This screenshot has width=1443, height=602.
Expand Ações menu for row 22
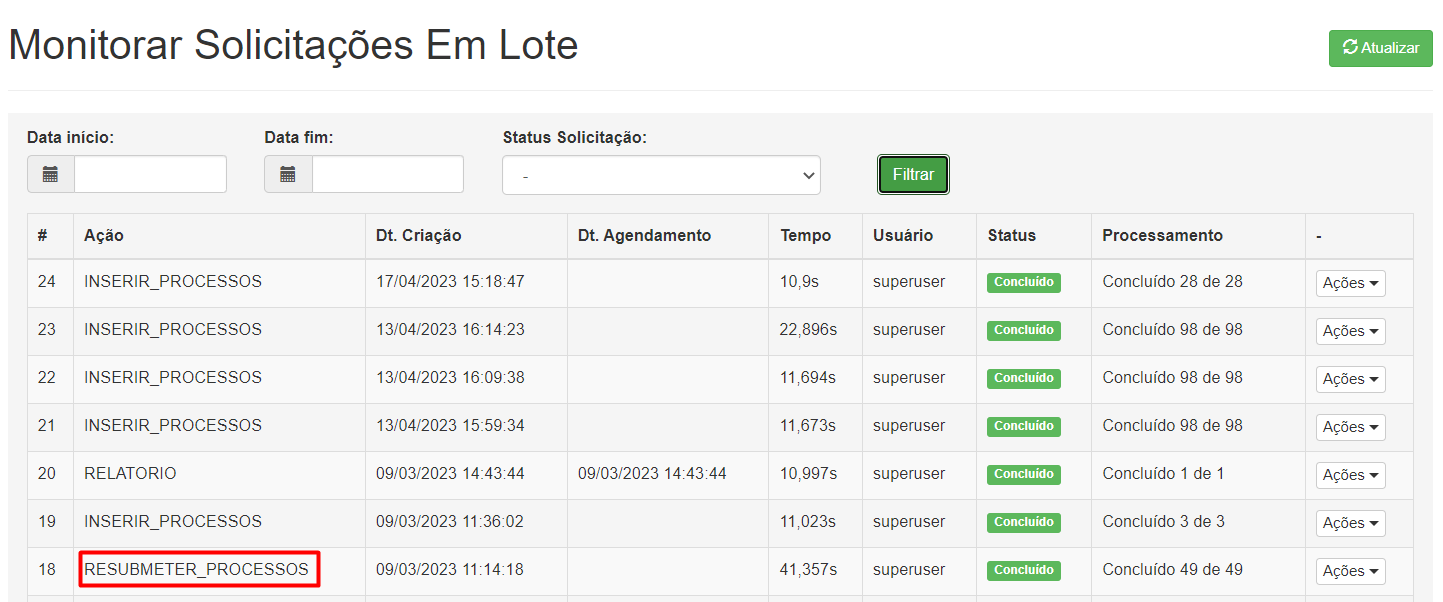[1350, 379]
